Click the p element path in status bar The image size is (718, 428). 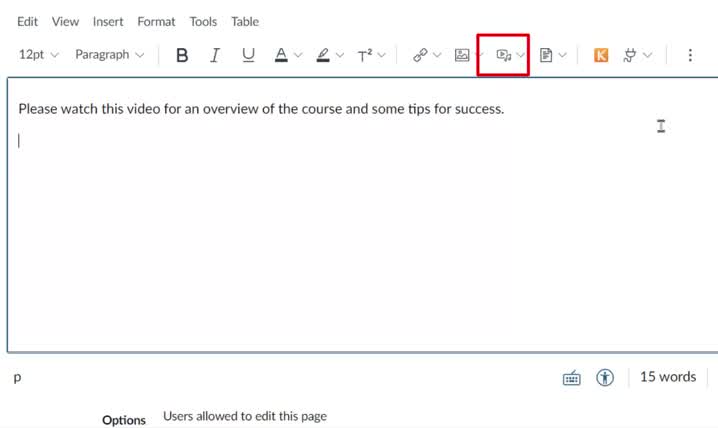(x=17, y=378)
